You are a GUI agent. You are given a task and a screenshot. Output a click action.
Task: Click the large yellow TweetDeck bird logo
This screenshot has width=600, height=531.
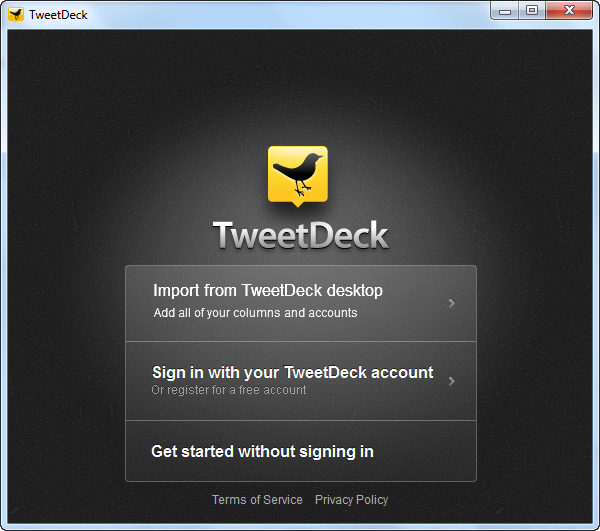pyautogui.click(x=298, y=176)
